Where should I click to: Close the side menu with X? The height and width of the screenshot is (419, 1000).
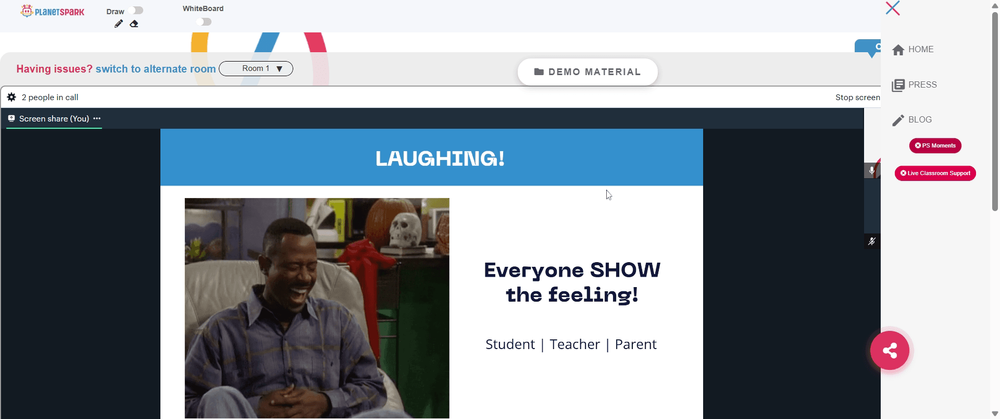[893, 8]
